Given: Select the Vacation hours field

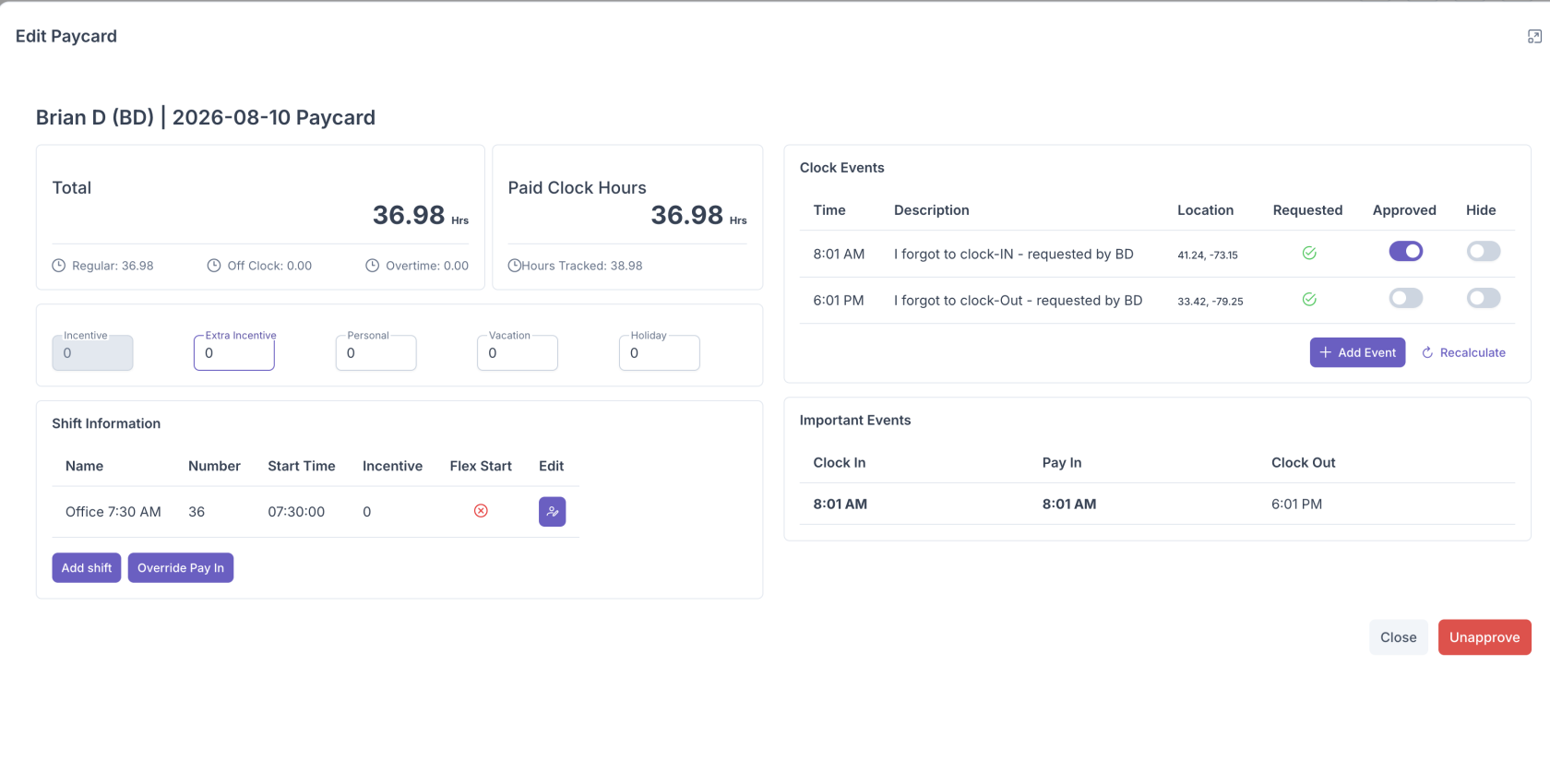Looking at the screenshot, I should [518, 352].
